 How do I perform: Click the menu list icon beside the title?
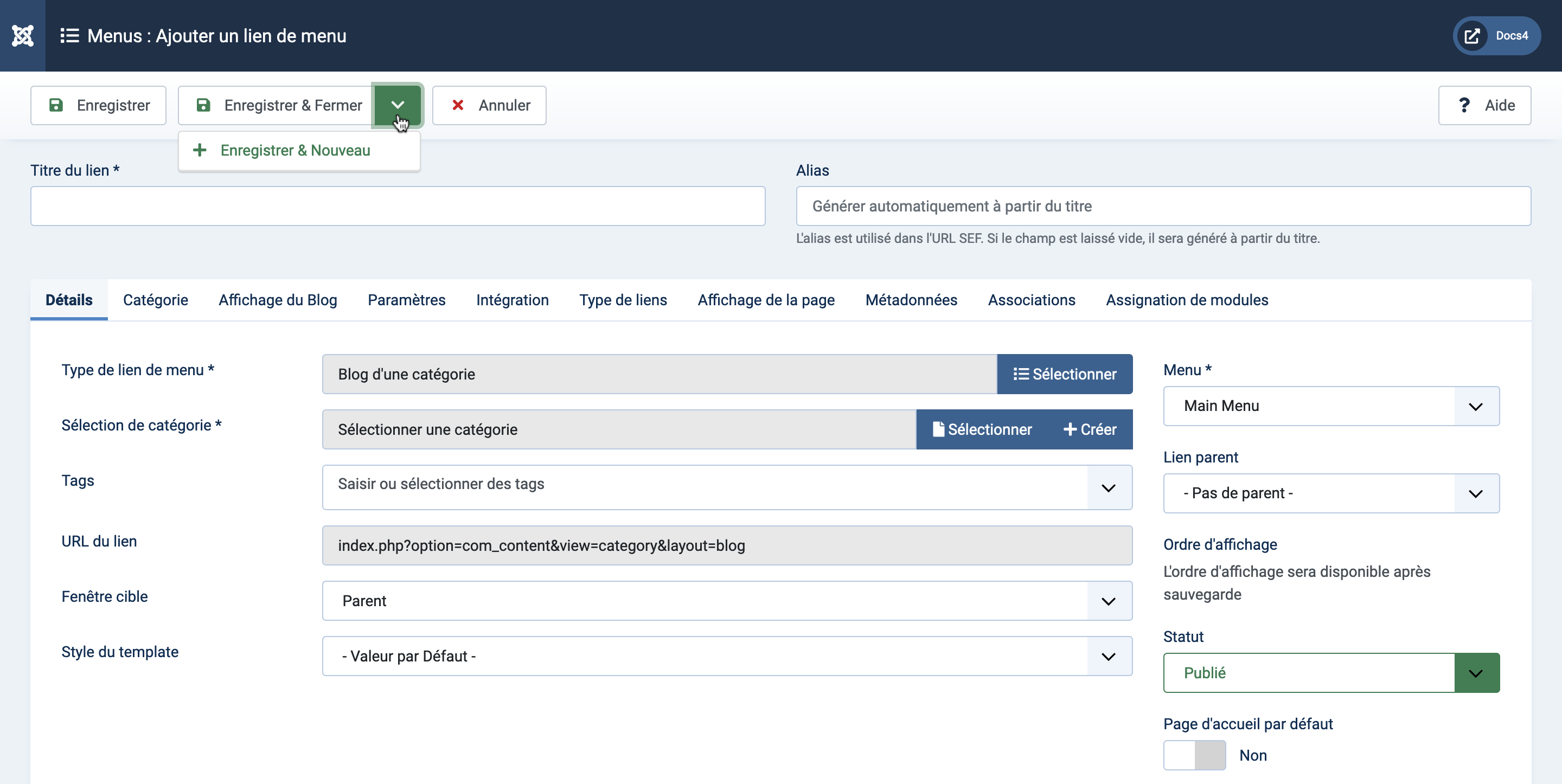70,36
